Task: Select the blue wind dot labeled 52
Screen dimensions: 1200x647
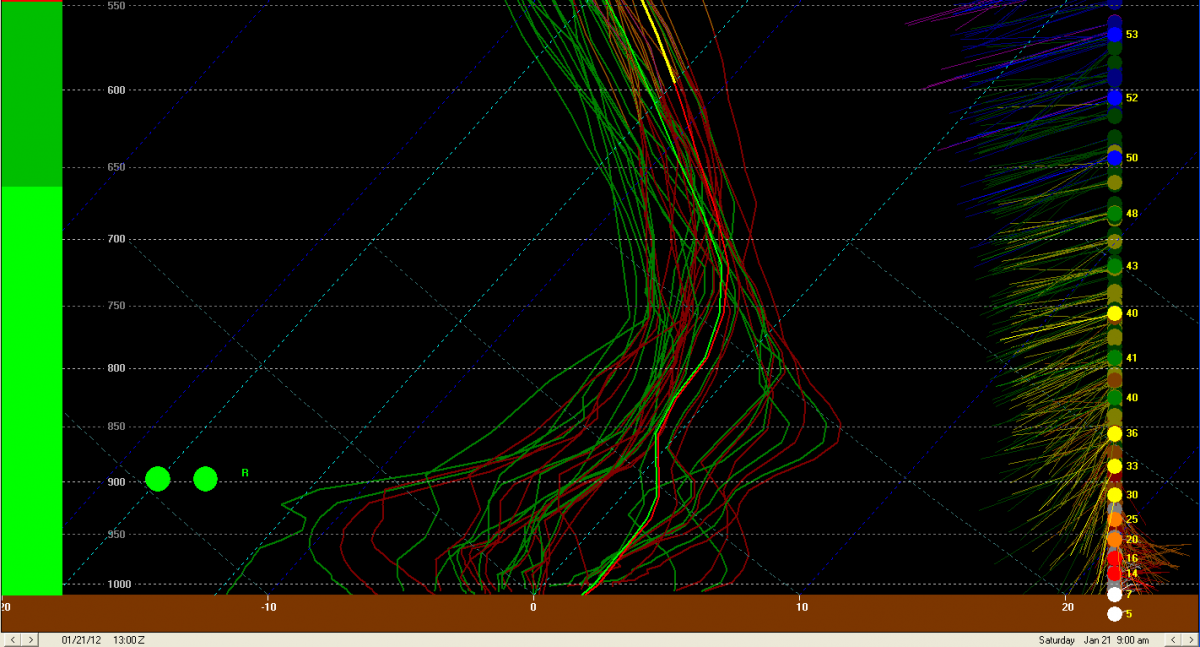Action: click(x=1114, y=98)
